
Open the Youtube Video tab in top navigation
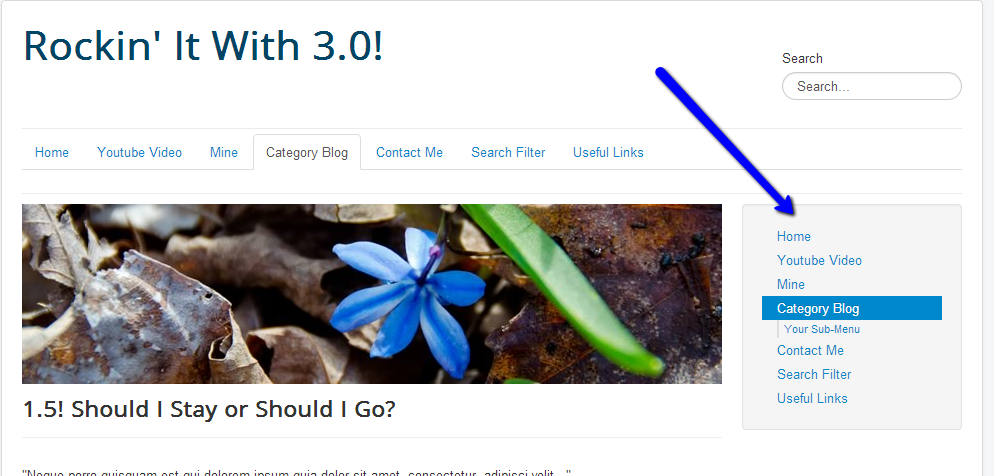click(x=139, y=153)
